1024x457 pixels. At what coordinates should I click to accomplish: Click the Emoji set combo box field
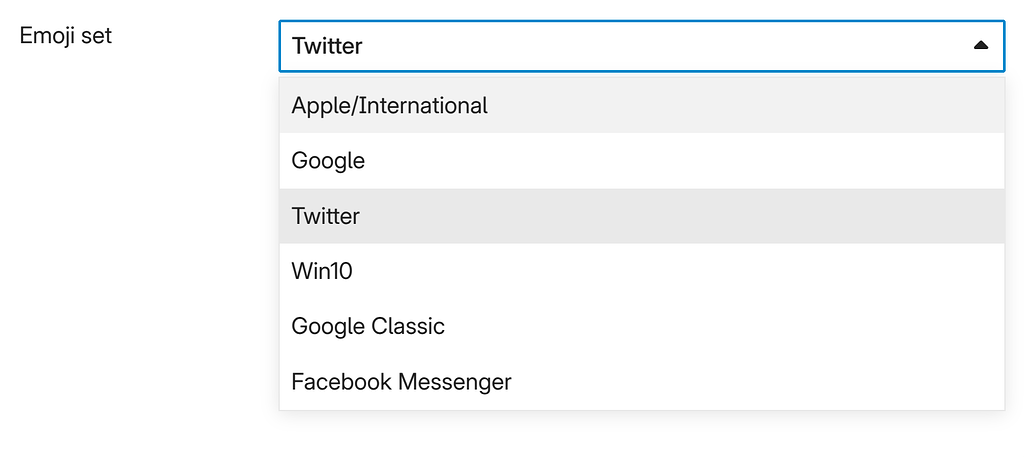(640, 46)
